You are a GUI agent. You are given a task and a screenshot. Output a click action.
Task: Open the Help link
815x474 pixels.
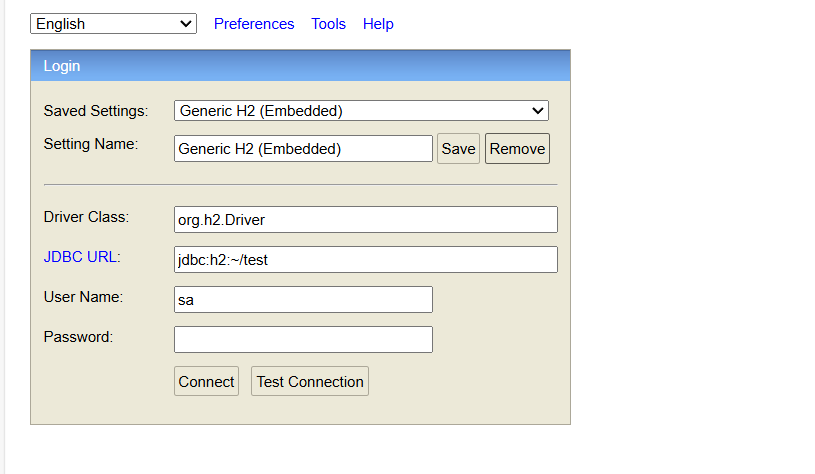(x=378, y=24)
